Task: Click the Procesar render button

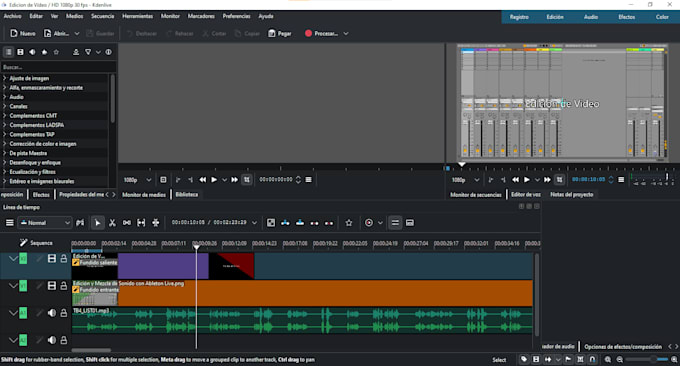Action: pyautogui.click(x=321, y=33)
